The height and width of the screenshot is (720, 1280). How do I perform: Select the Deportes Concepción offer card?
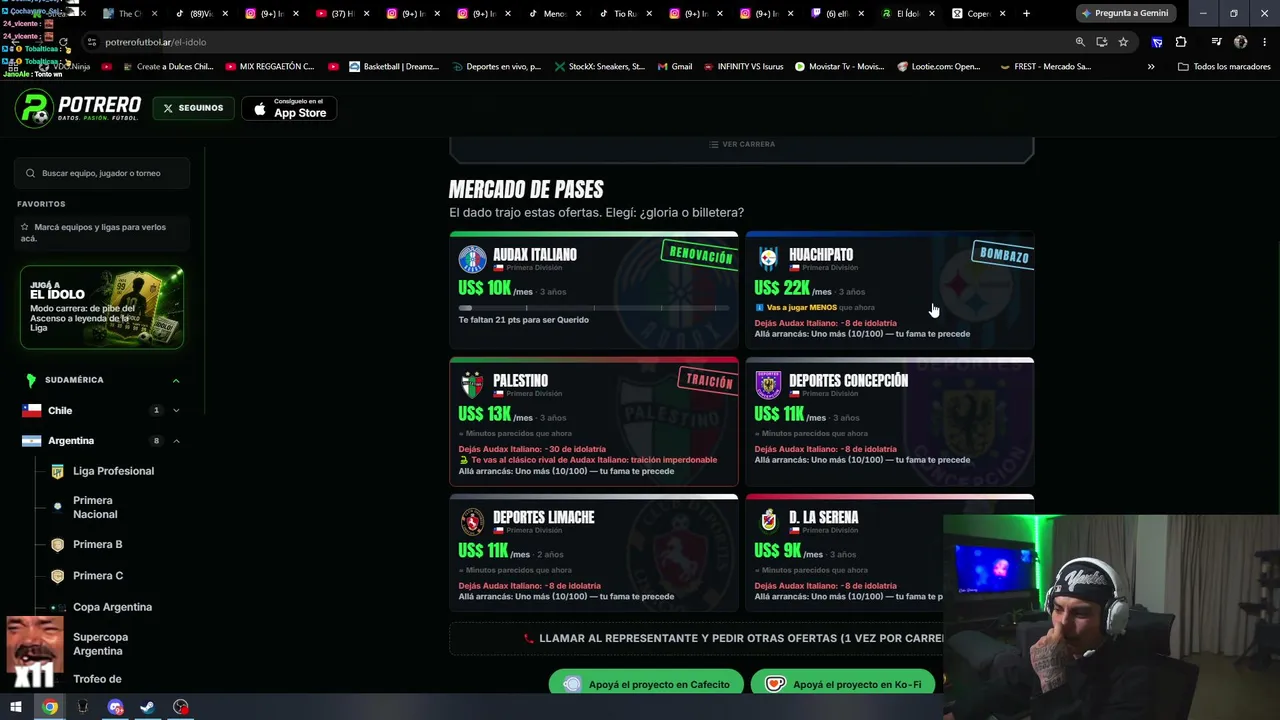coord(890,421)
